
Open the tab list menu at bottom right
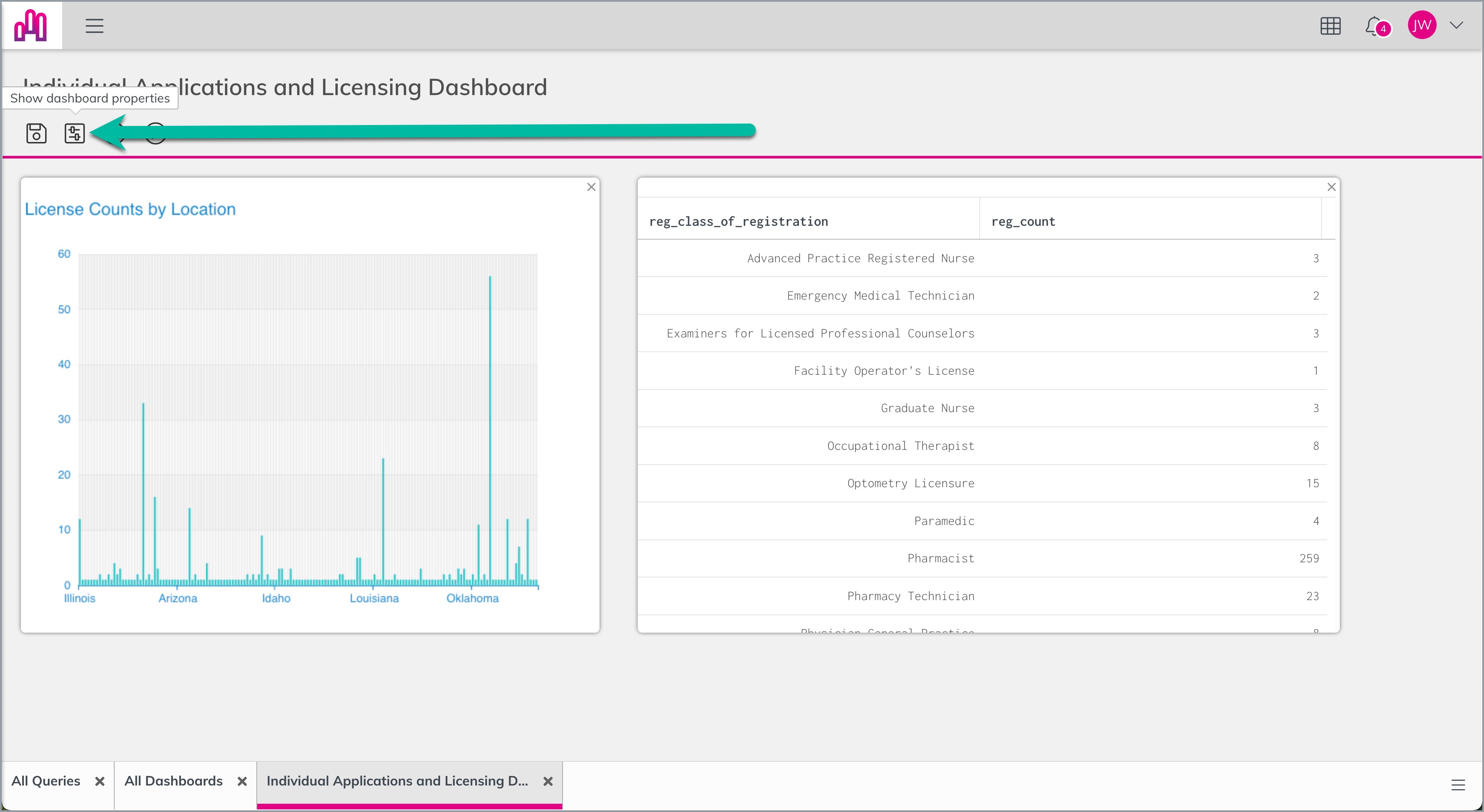coord(1457,785)
